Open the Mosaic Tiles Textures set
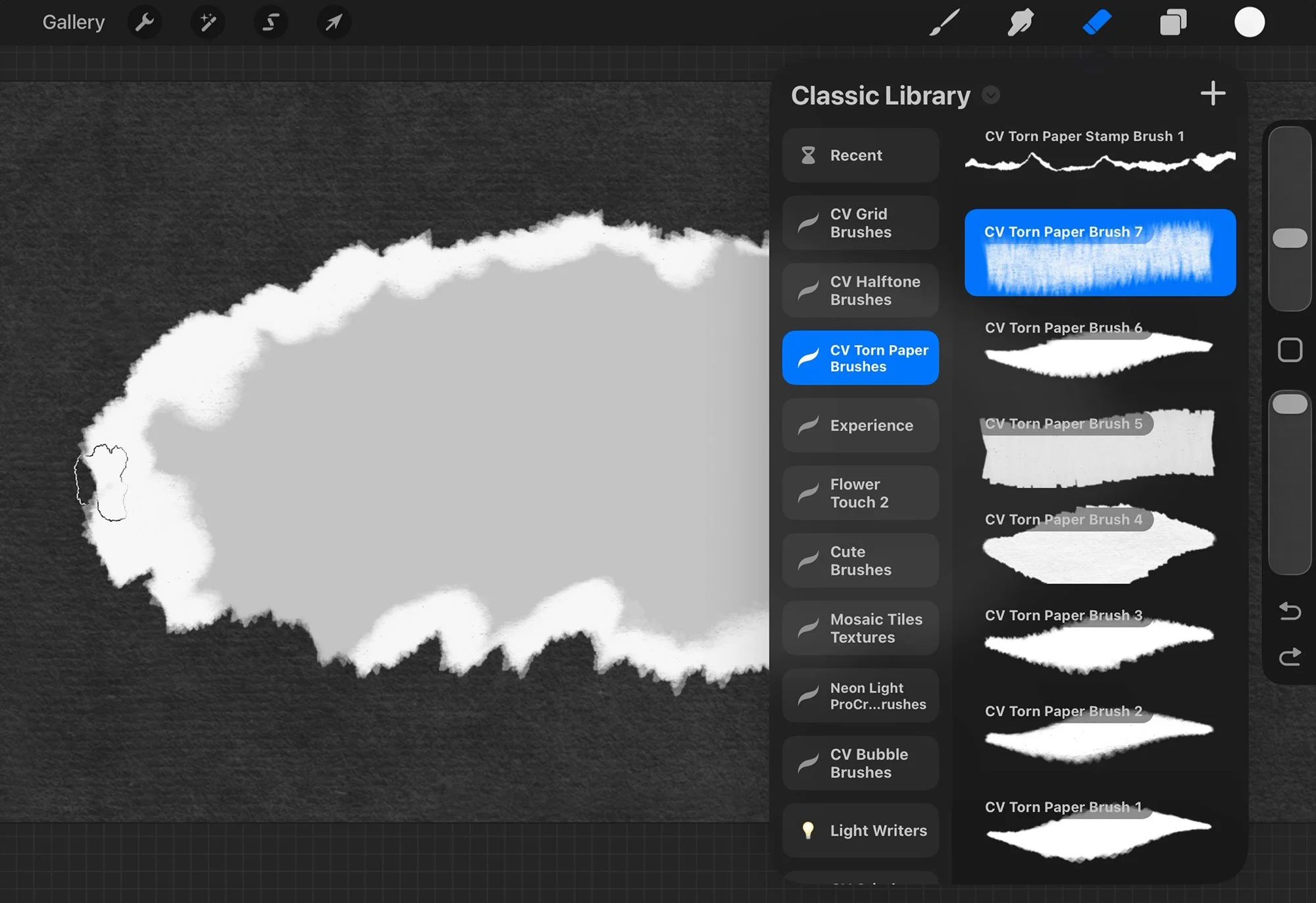The height and width of the screenshot is (903, 1316). (x=860, y=628)
